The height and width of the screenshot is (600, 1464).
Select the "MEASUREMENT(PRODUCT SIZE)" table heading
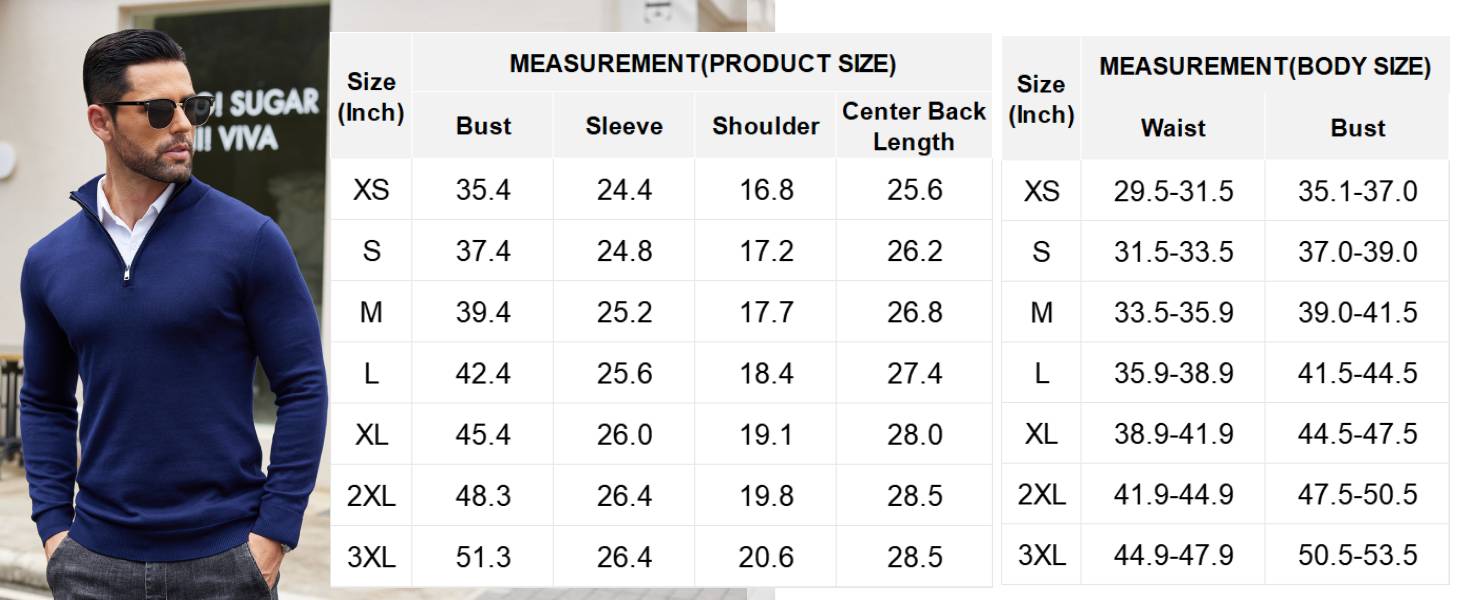702,64
